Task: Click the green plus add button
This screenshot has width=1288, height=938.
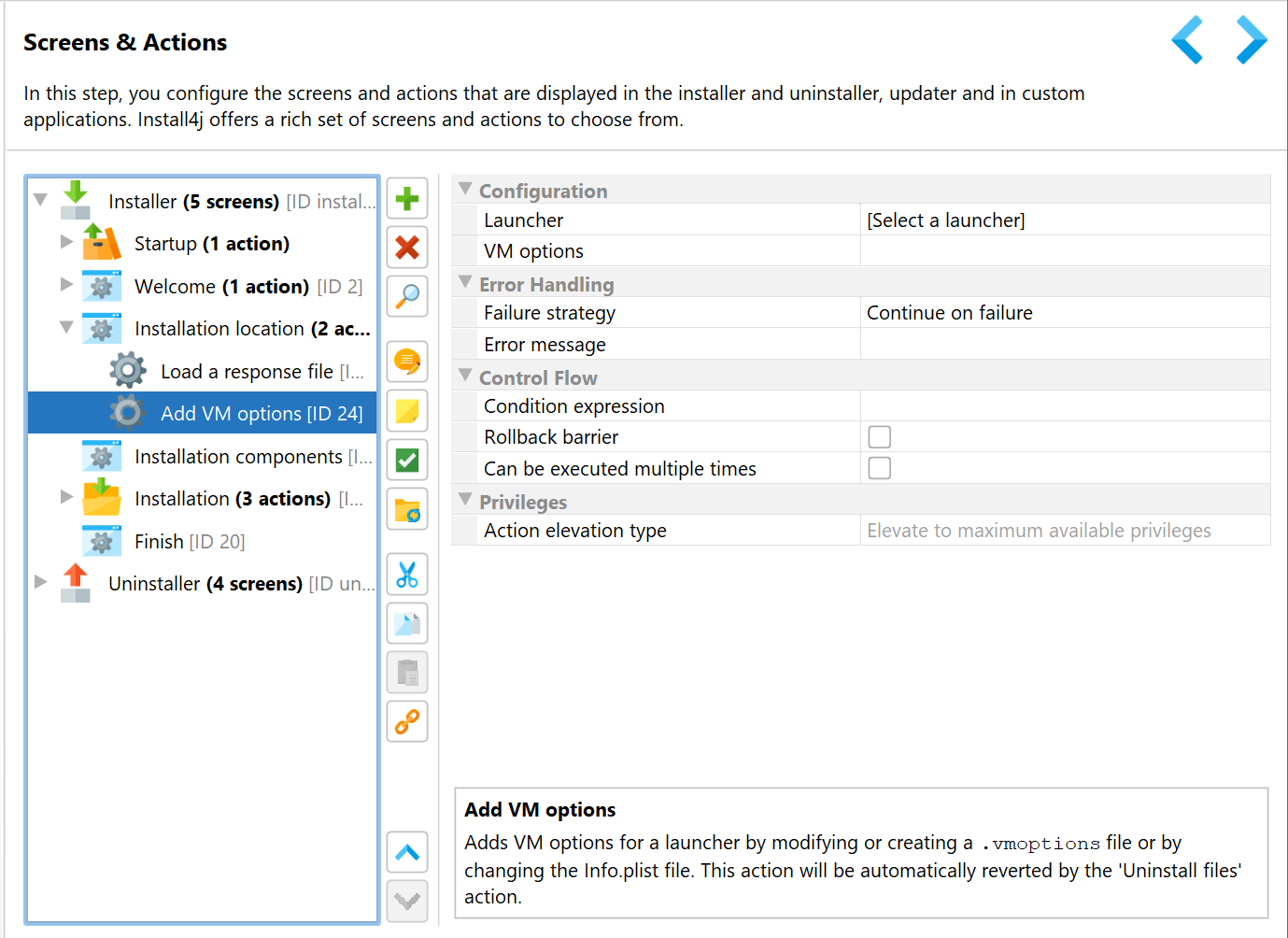Action: click(407, 199)
